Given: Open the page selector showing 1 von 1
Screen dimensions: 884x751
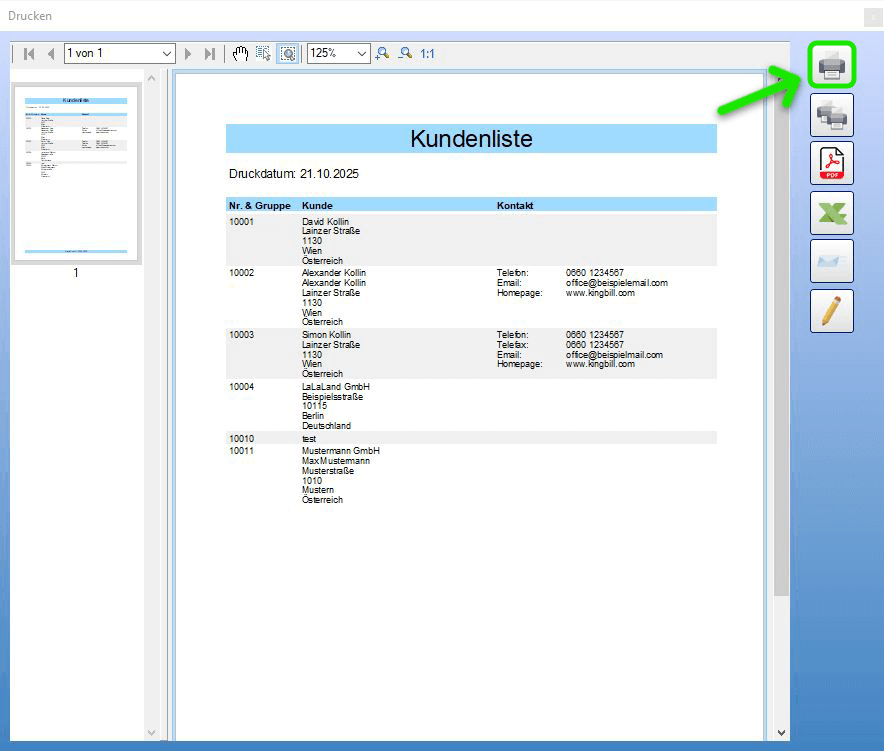Looking at the screenshot, I should [x=119, y=53].
